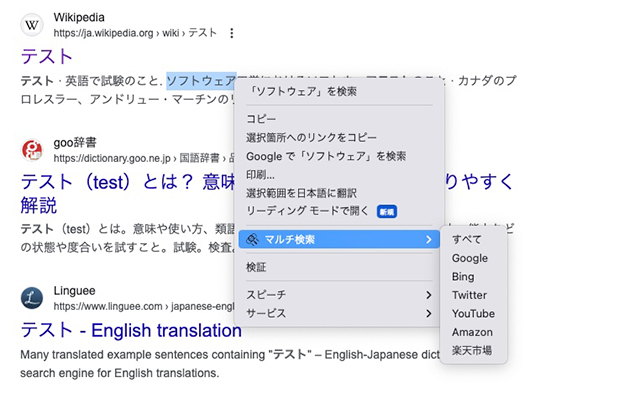Click the highlighted ソフトウェア text selection
The image size is (640, 400).
pos(201,80)
